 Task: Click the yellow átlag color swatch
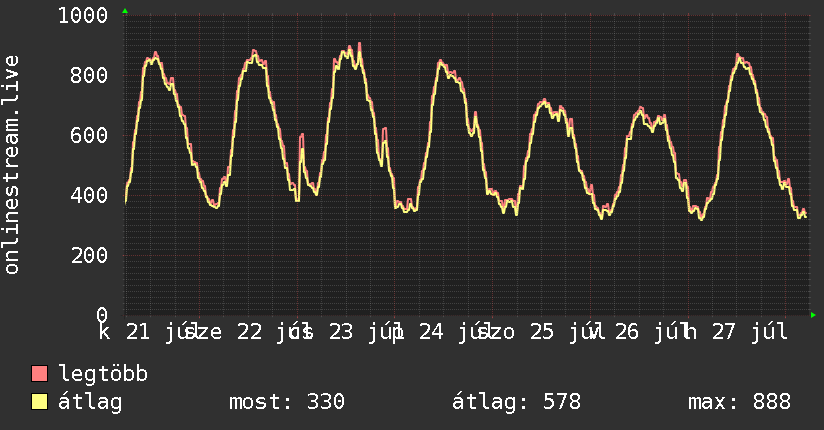coord(39,401)
